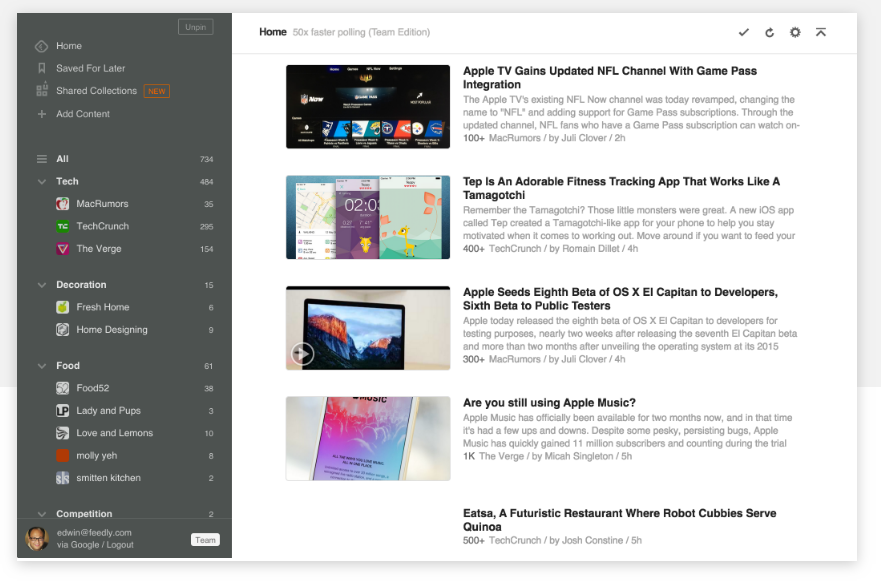Mark all as read with checkmark icon
Image resolution: width=881 pixels, height=581 pixels.
click(744, 33)
